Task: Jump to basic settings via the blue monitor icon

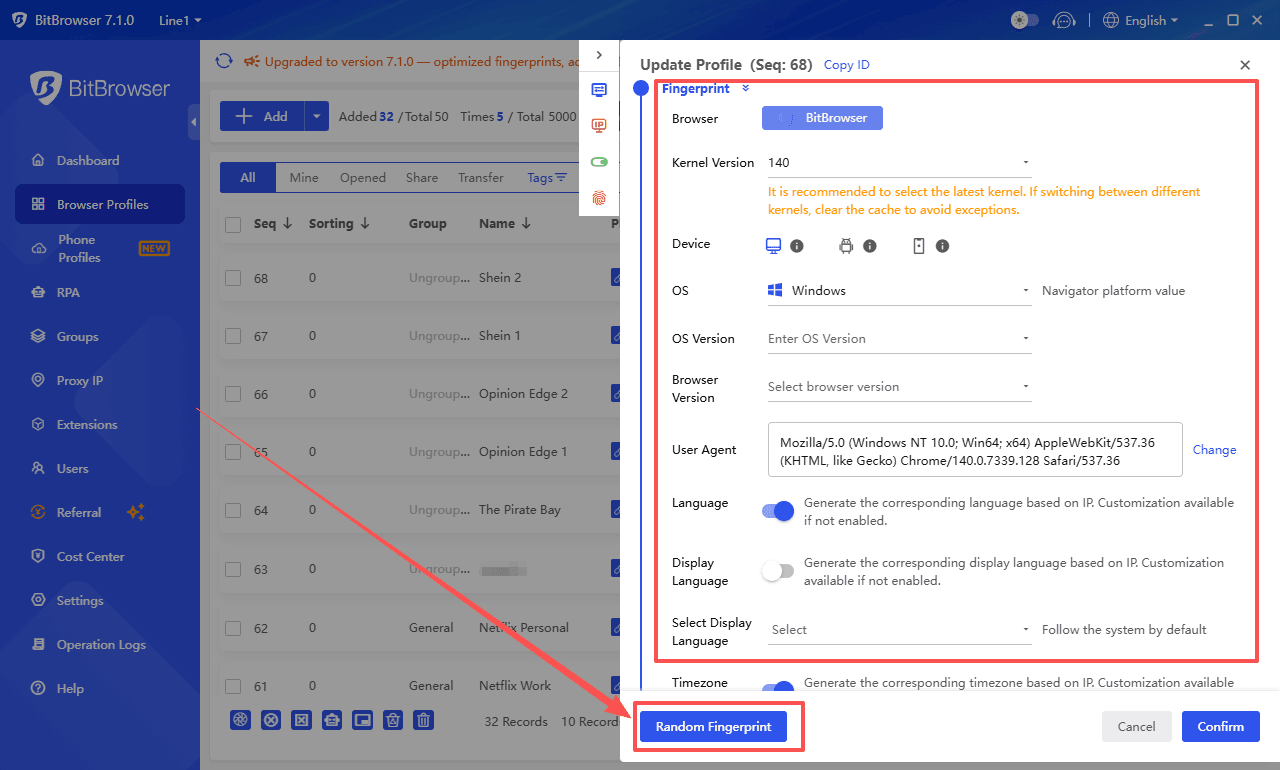Action: point(599,90)
